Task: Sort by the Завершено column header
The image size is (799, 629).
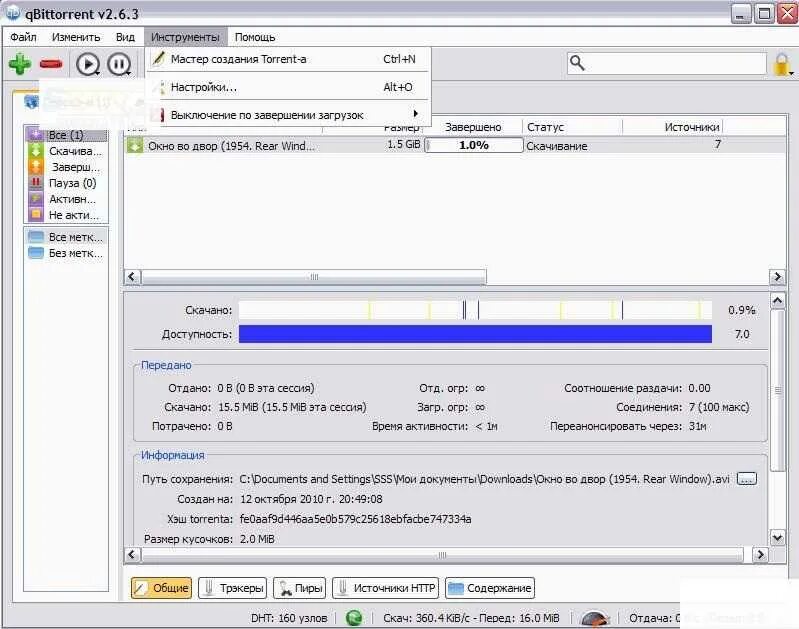Action: tap(473, 127)
